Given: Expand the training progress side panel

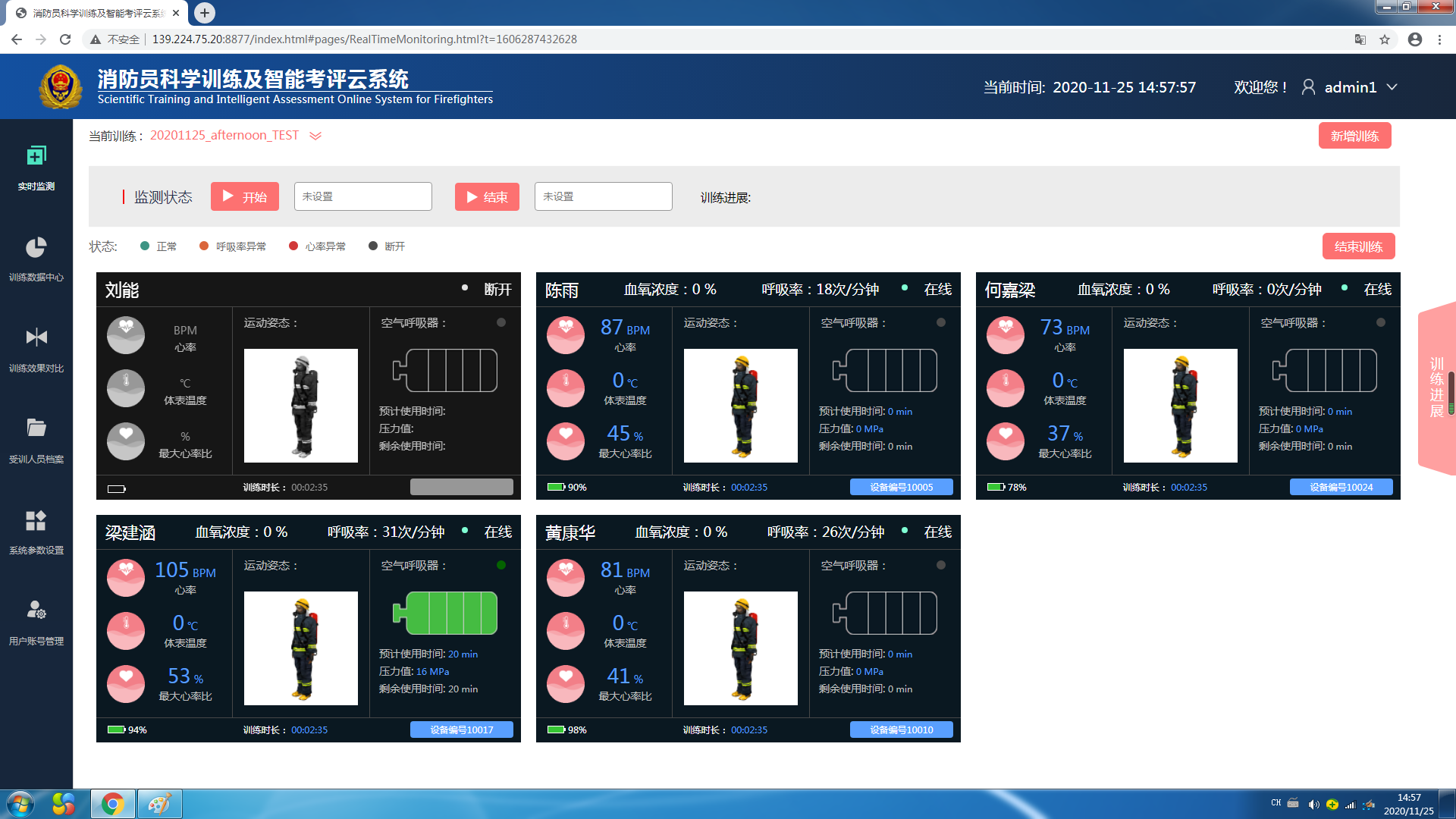Looking at the screenshot, I should click(1436, 388).
